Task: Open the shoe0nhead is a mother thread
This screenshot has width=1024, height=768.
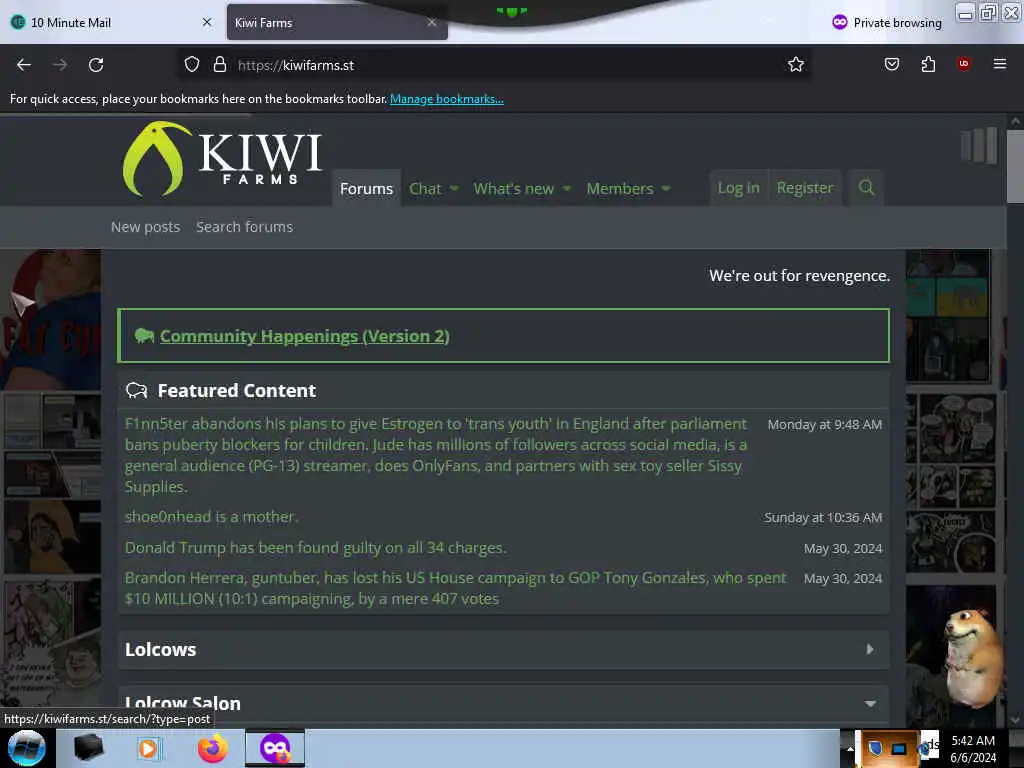Action: 211,517
